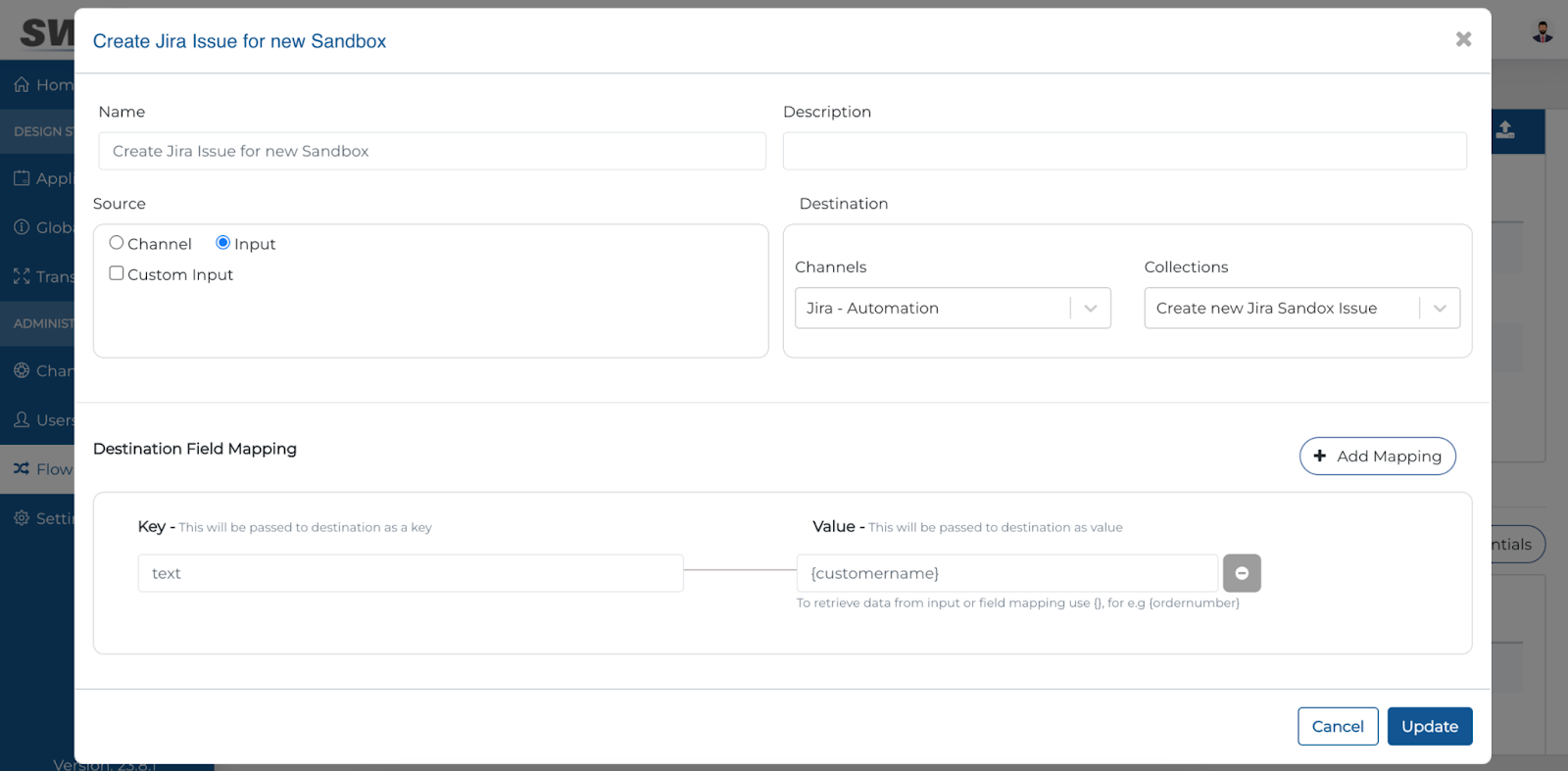Open the Collections dropdown chevron
This screenshot has width=1568, height=771.
click(x=1440, y=308)
